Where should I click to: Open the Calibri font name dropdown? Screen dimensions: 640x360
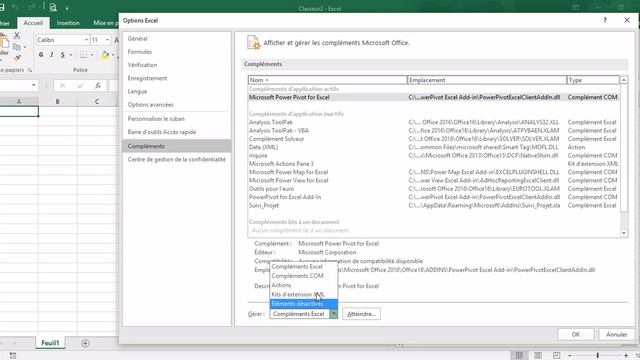click(86, 40)
